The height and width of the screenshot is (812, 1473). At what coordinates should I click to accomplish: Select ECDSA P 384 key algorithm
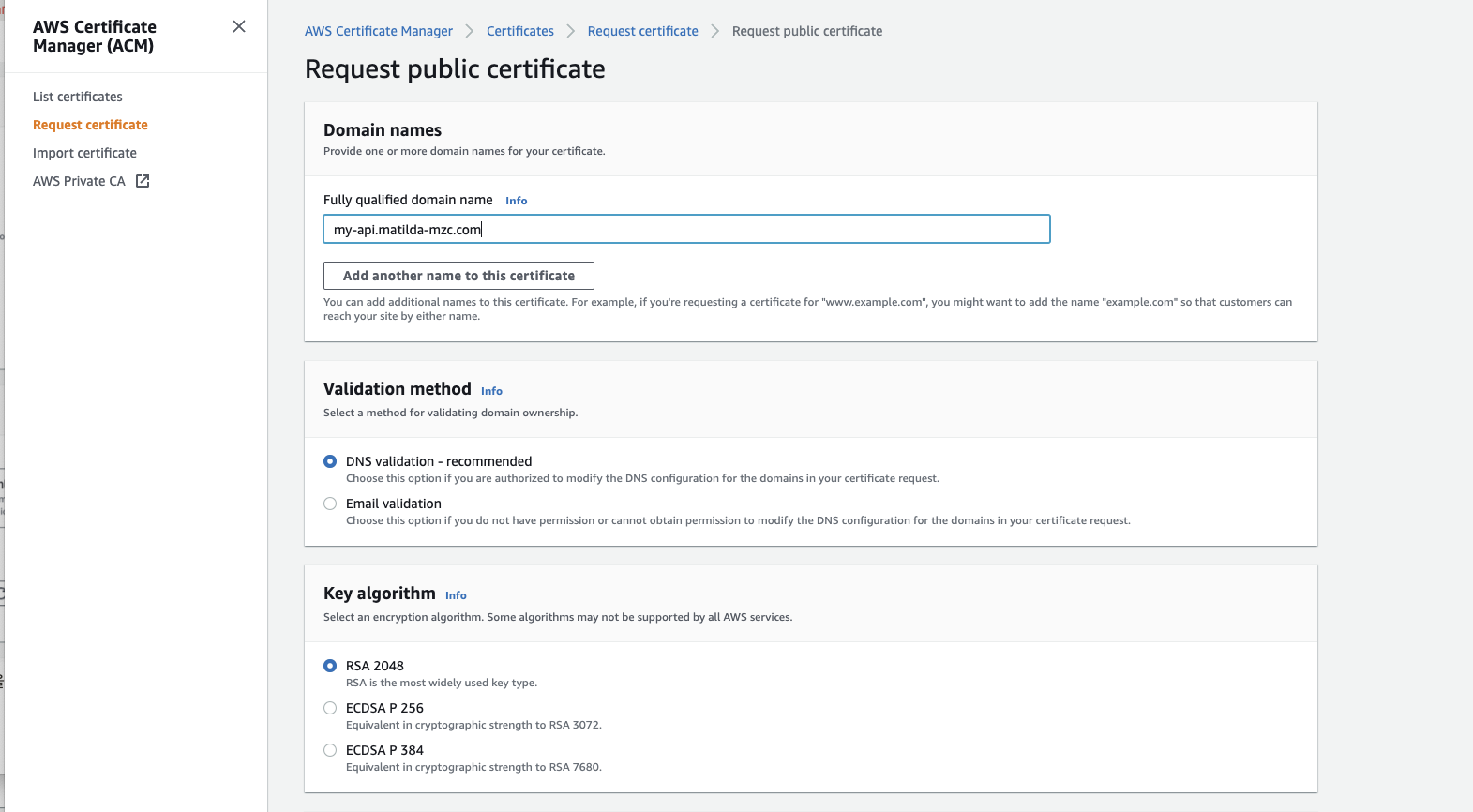tap(330, 750)
